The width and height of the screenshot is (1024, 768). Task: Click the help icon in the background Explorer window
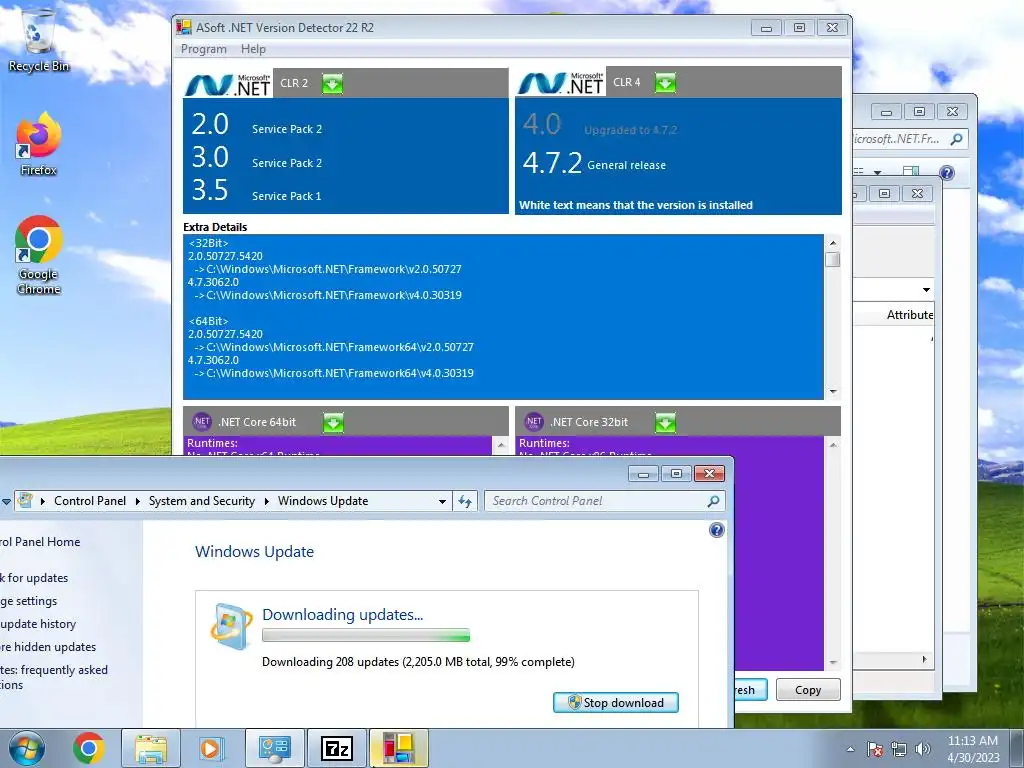[x=946, y=172]
